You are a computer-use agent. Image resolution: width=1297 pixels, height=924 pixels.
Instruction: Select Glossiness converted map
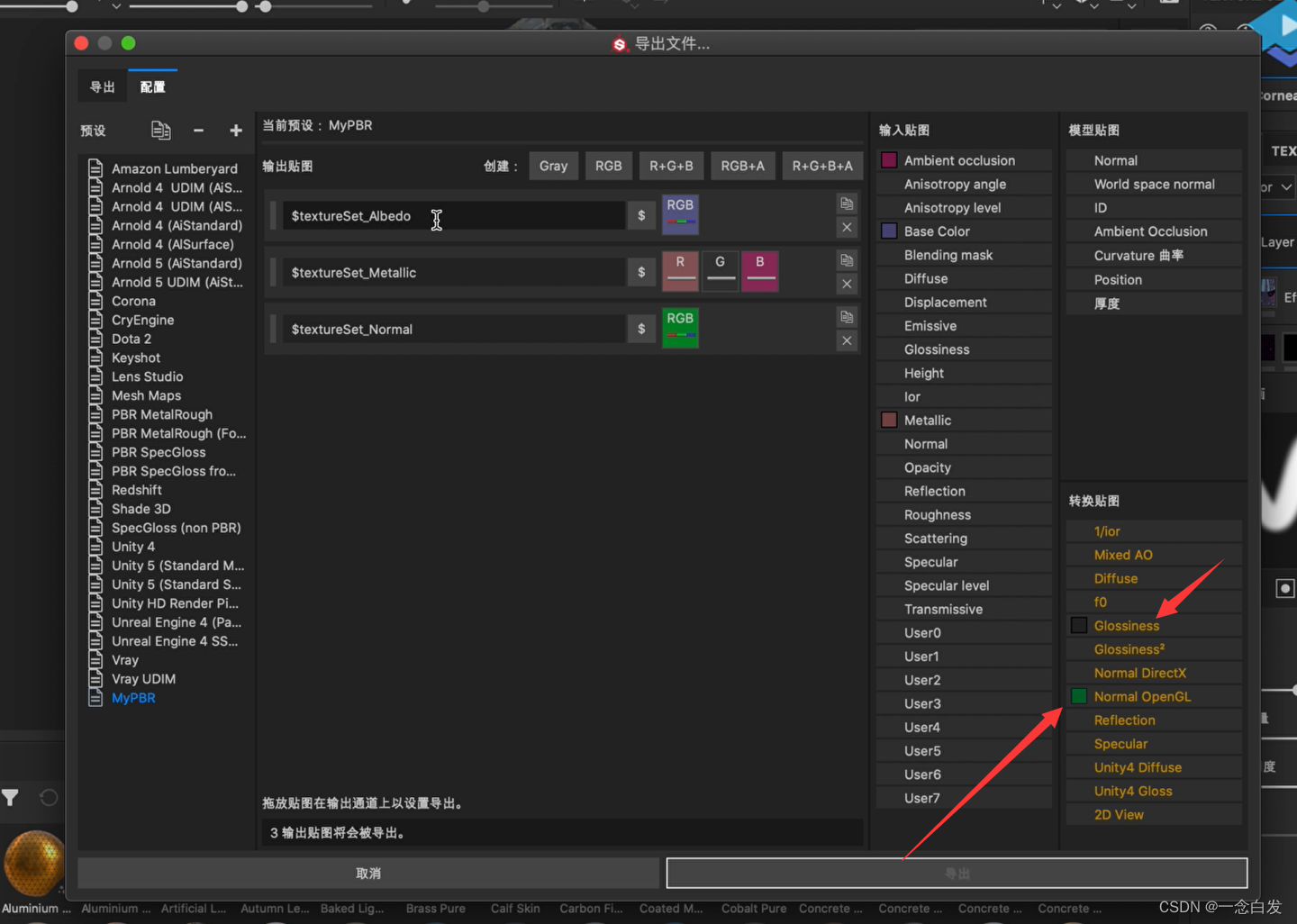(x=1154, y=626)
